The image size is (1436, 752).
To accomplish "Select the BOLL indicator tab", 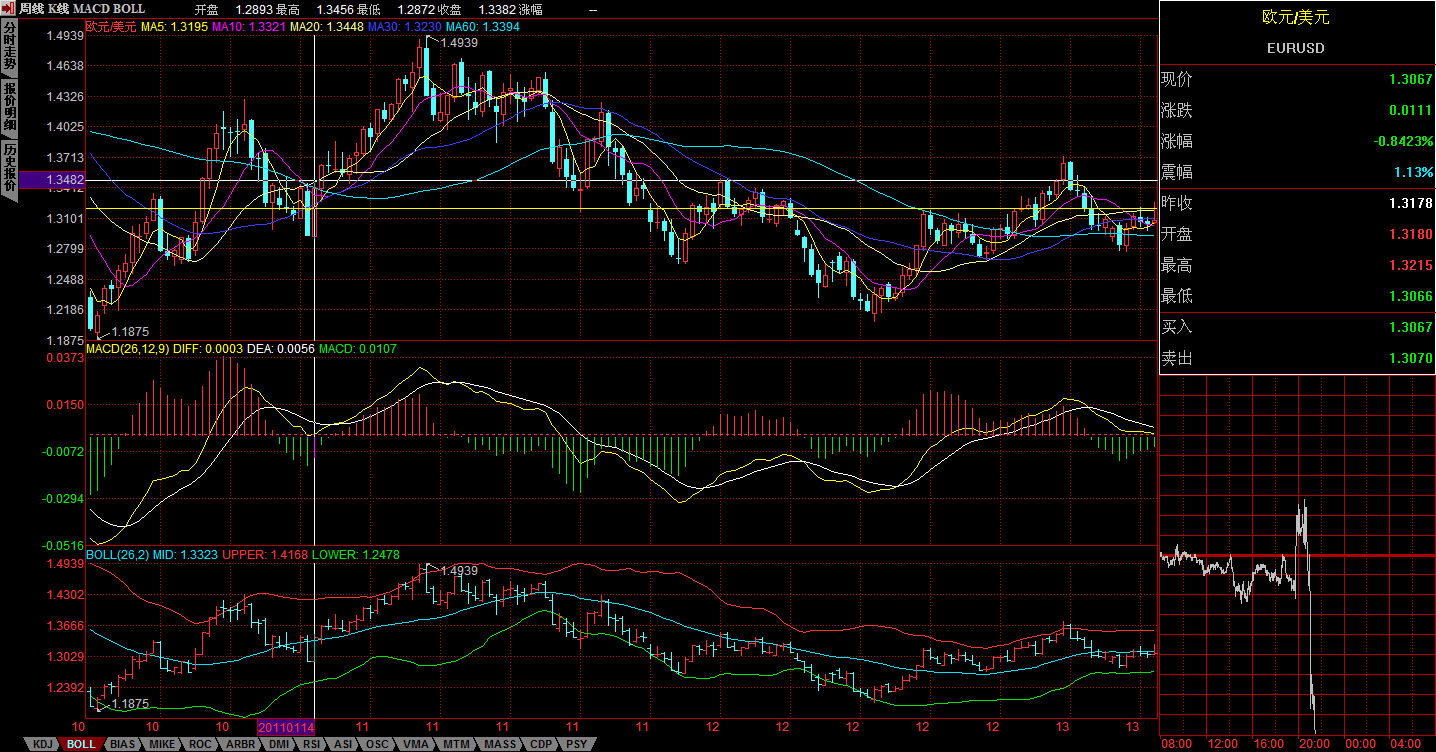I will [82, 744].
